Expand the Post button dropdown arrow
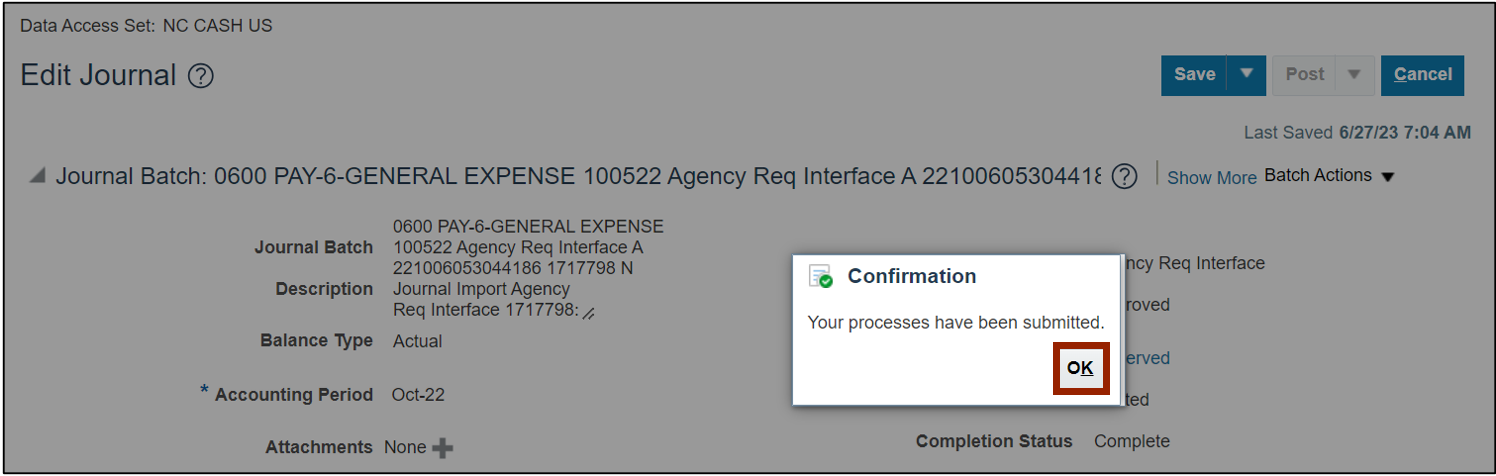The width and height of the screenshot is (1496, 476). [x=1354, y=75]
